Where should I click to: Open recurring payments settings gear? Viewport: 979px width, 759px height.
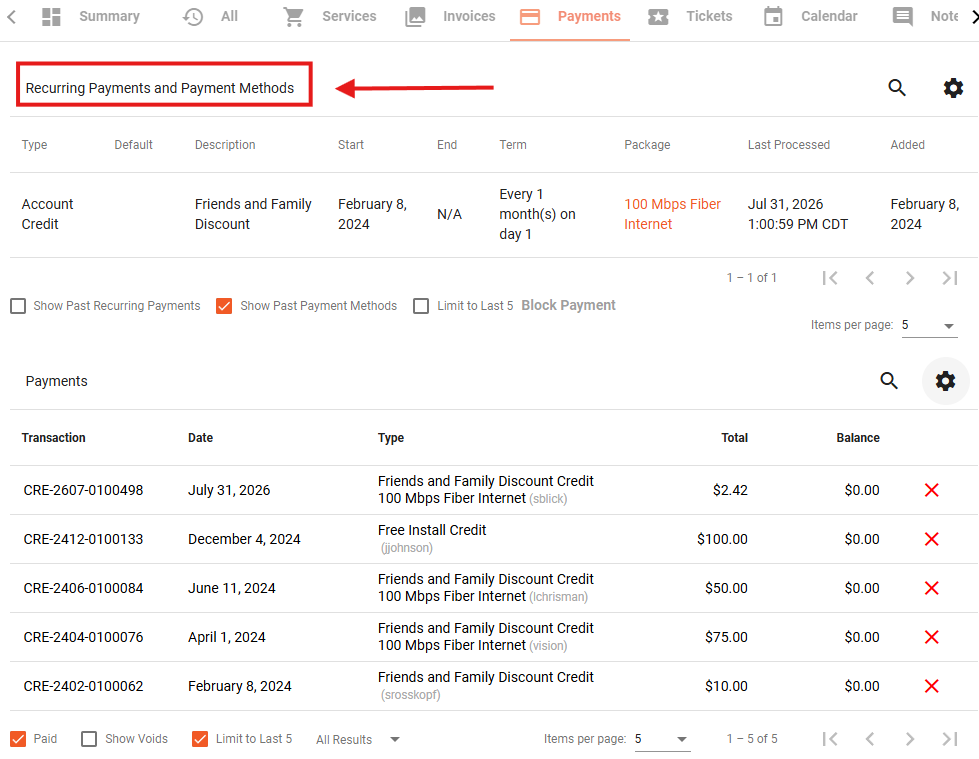point(953,88)
